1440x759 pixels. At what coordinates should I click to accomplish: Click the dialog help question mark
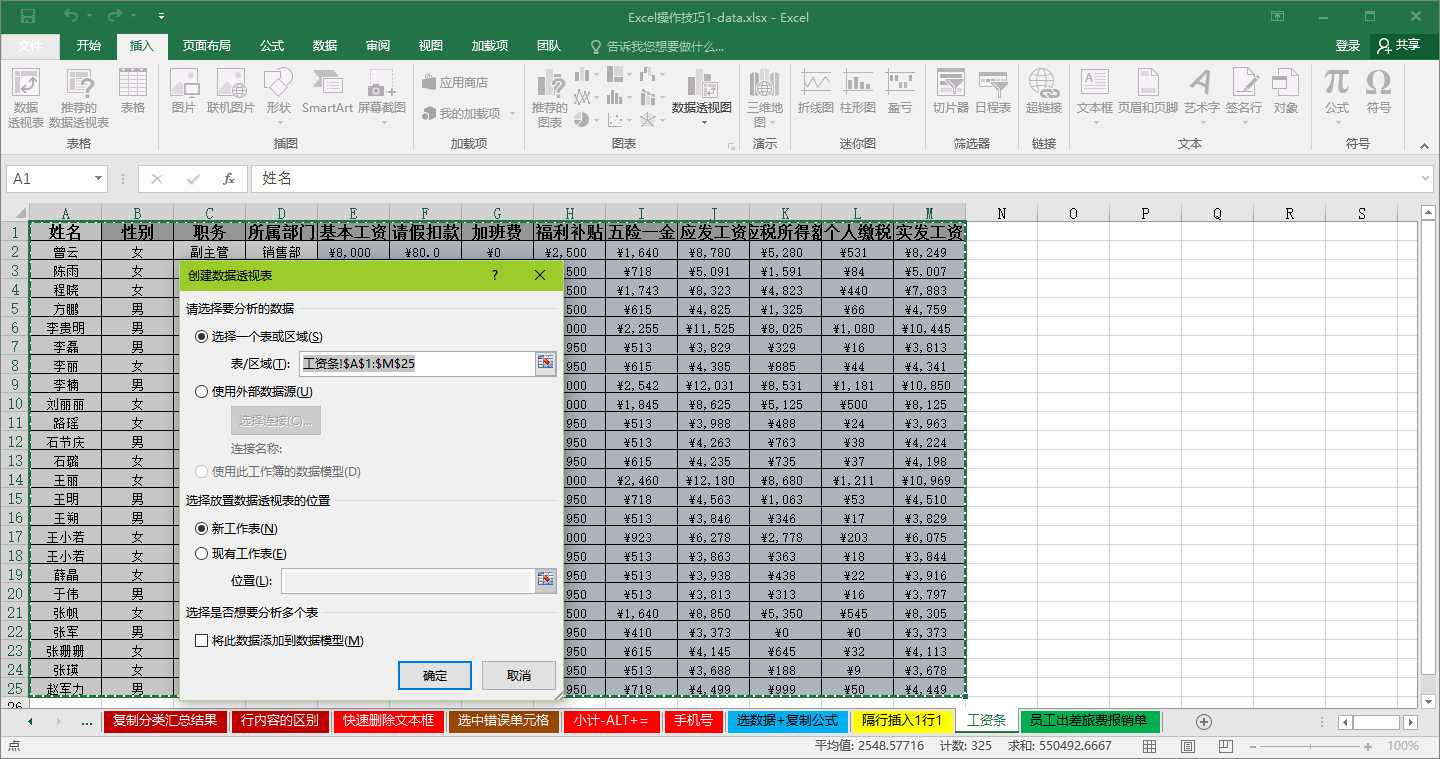click(495, 275)
